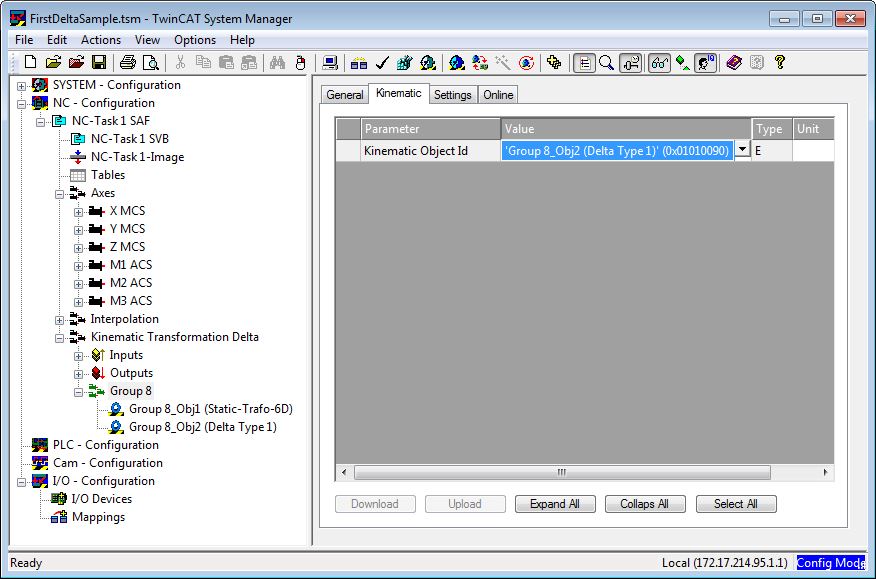Click the Find binoculars icon

pyautogui.click(x=277, y=63)
